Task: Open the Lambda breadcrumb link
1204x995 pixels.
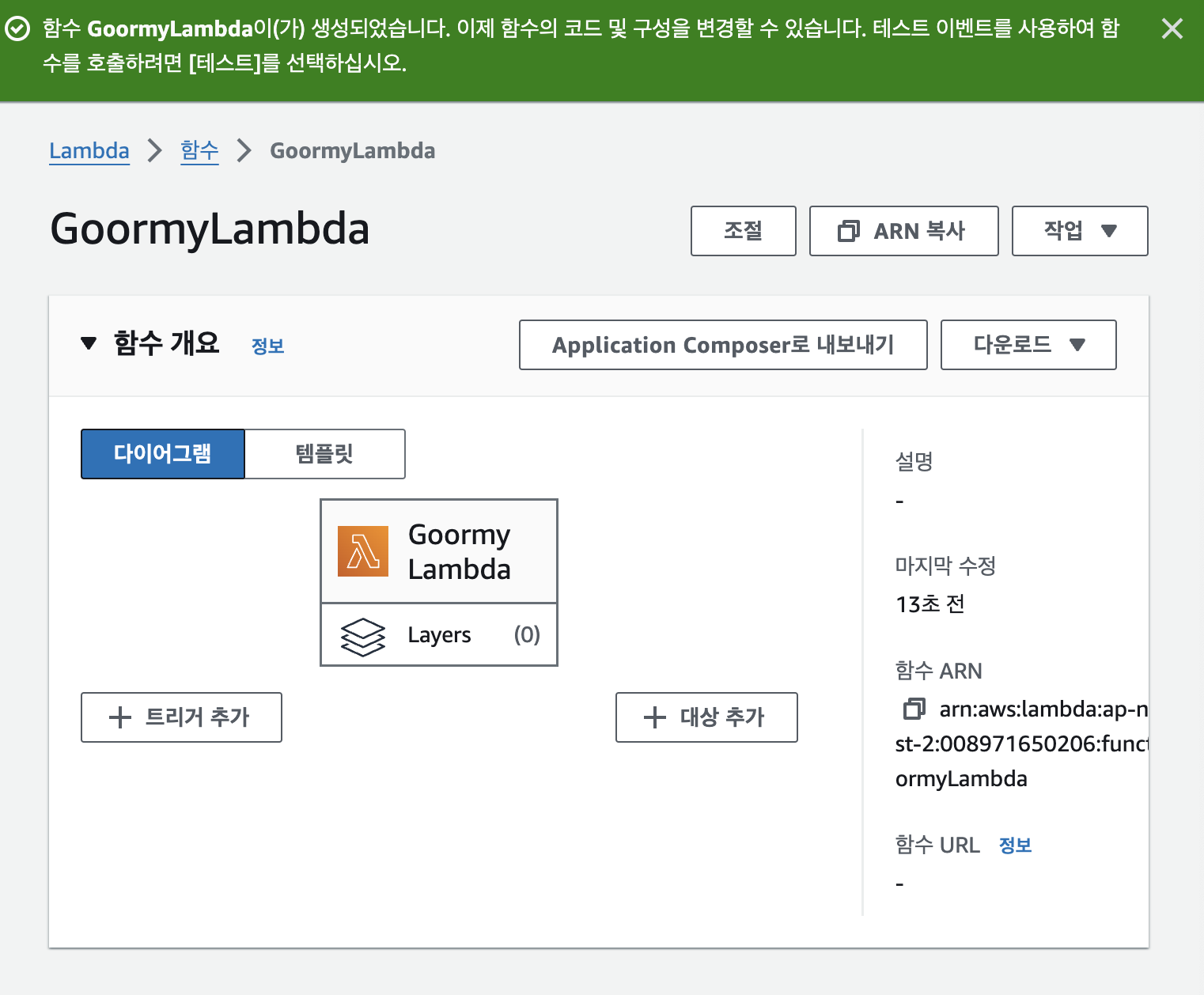Action: (89, 150)
